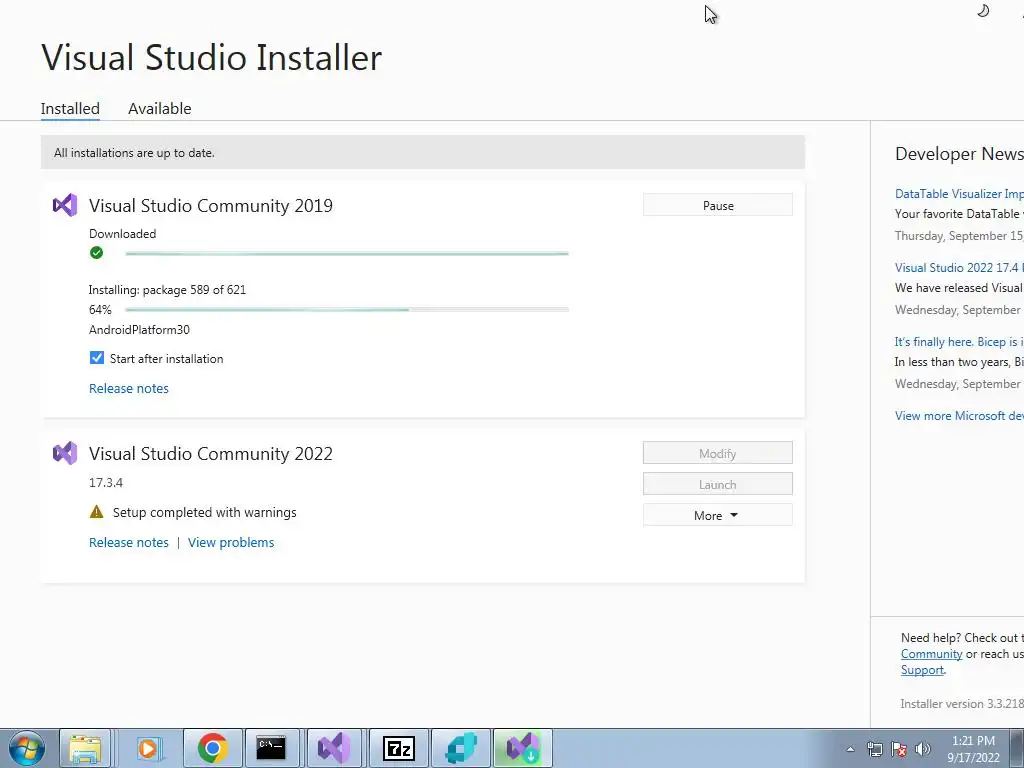Open File Explorer from the taskbar

coord(85,748)
